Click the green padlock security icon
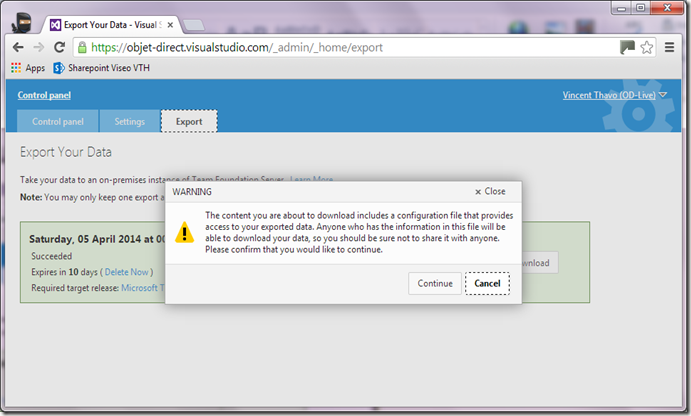Image resolution: width=691 pixels, height=416 pixels. point(82,48)
